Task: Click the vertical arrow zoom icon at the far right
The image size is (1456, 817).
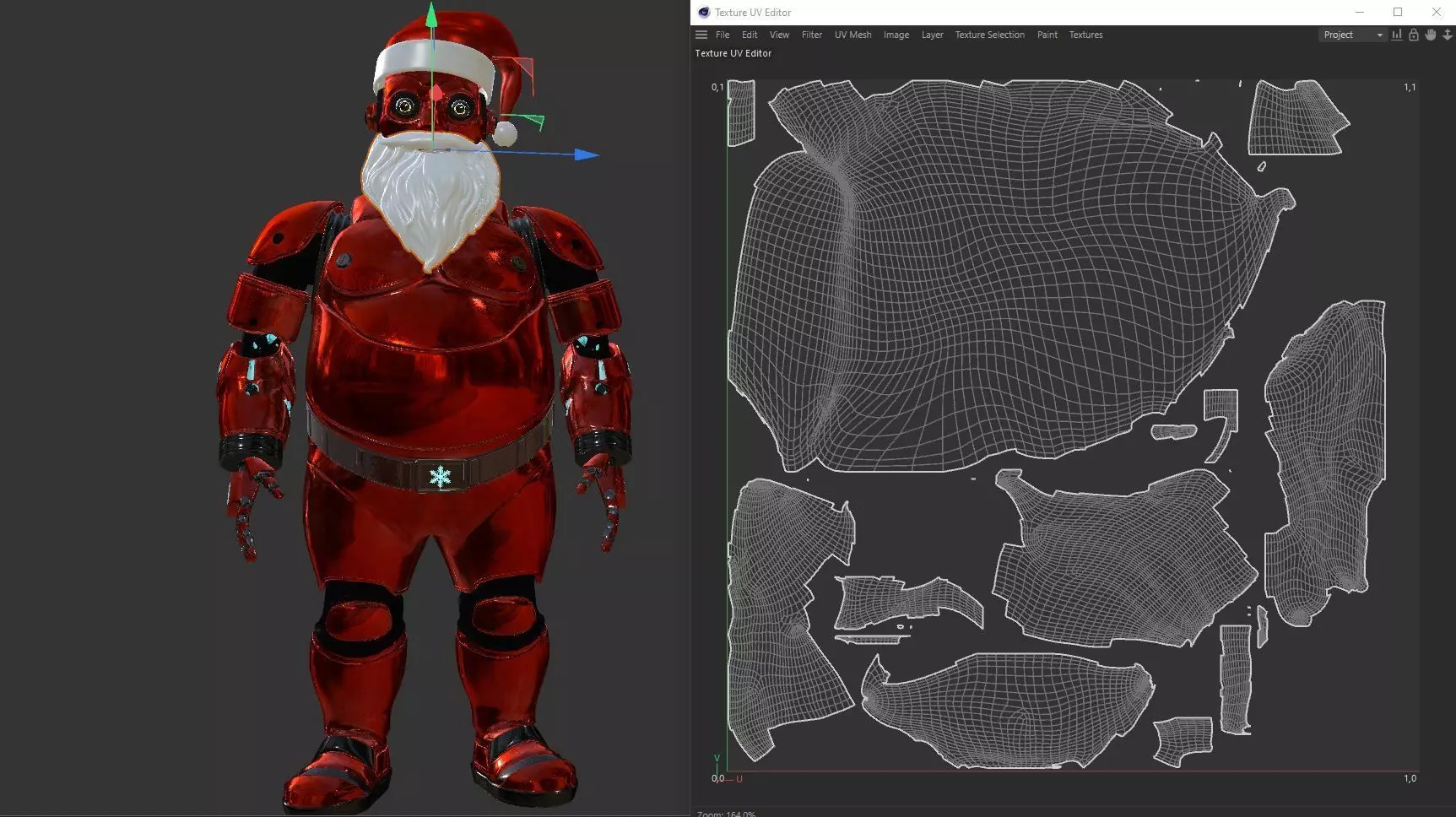Action: coord(1448,35)
